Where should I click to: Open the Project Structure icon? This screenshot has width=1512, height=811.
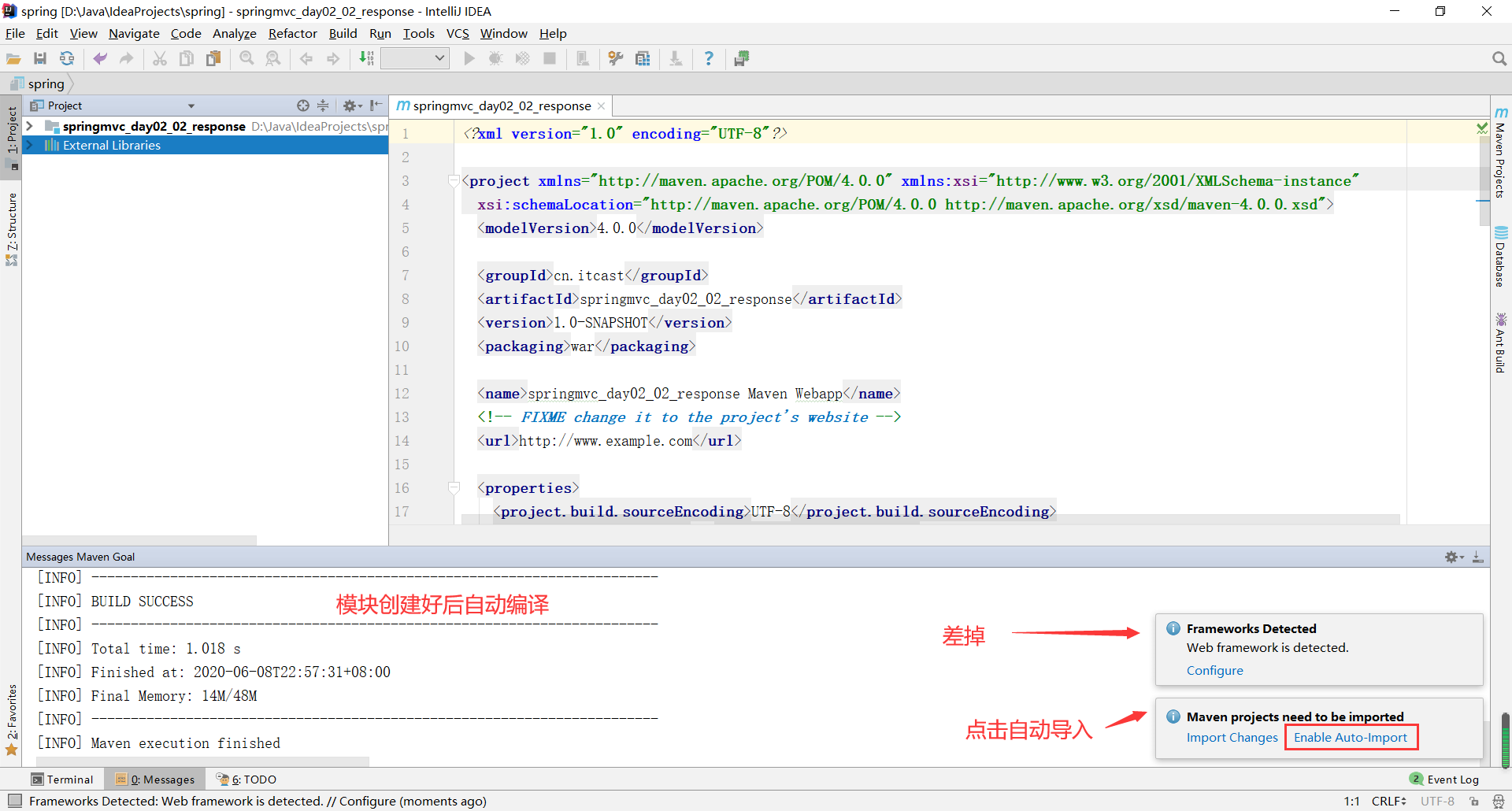(643, 58)
